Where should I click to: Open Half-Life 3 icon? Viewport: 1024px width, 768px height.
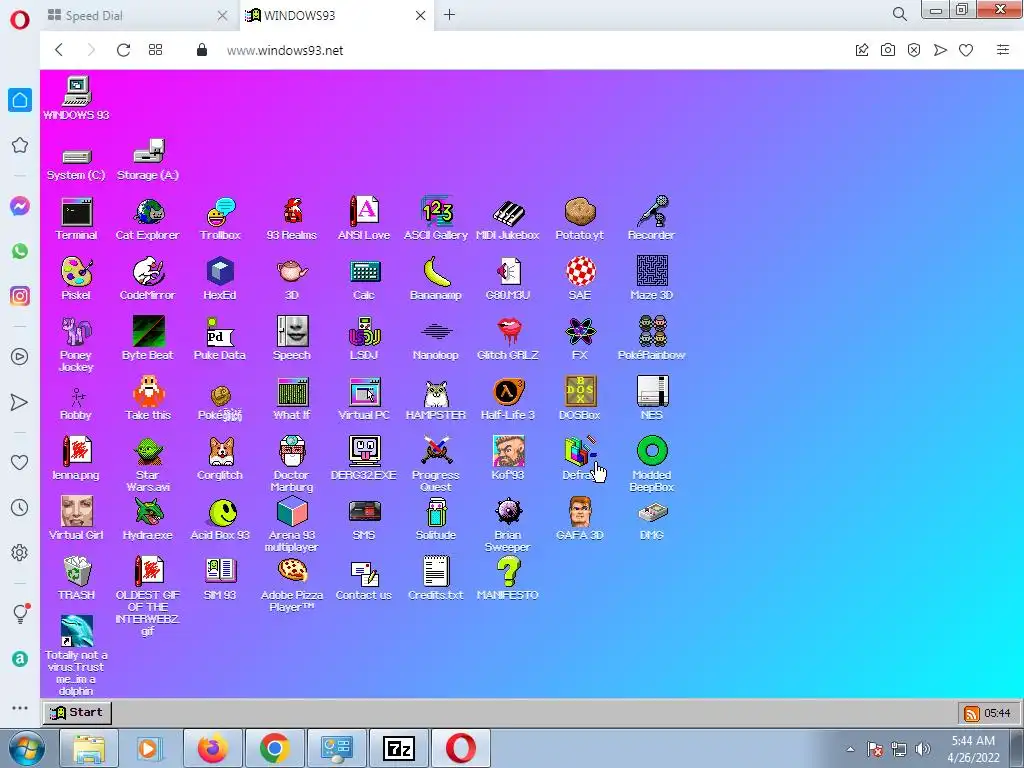[x=507, y=400]
